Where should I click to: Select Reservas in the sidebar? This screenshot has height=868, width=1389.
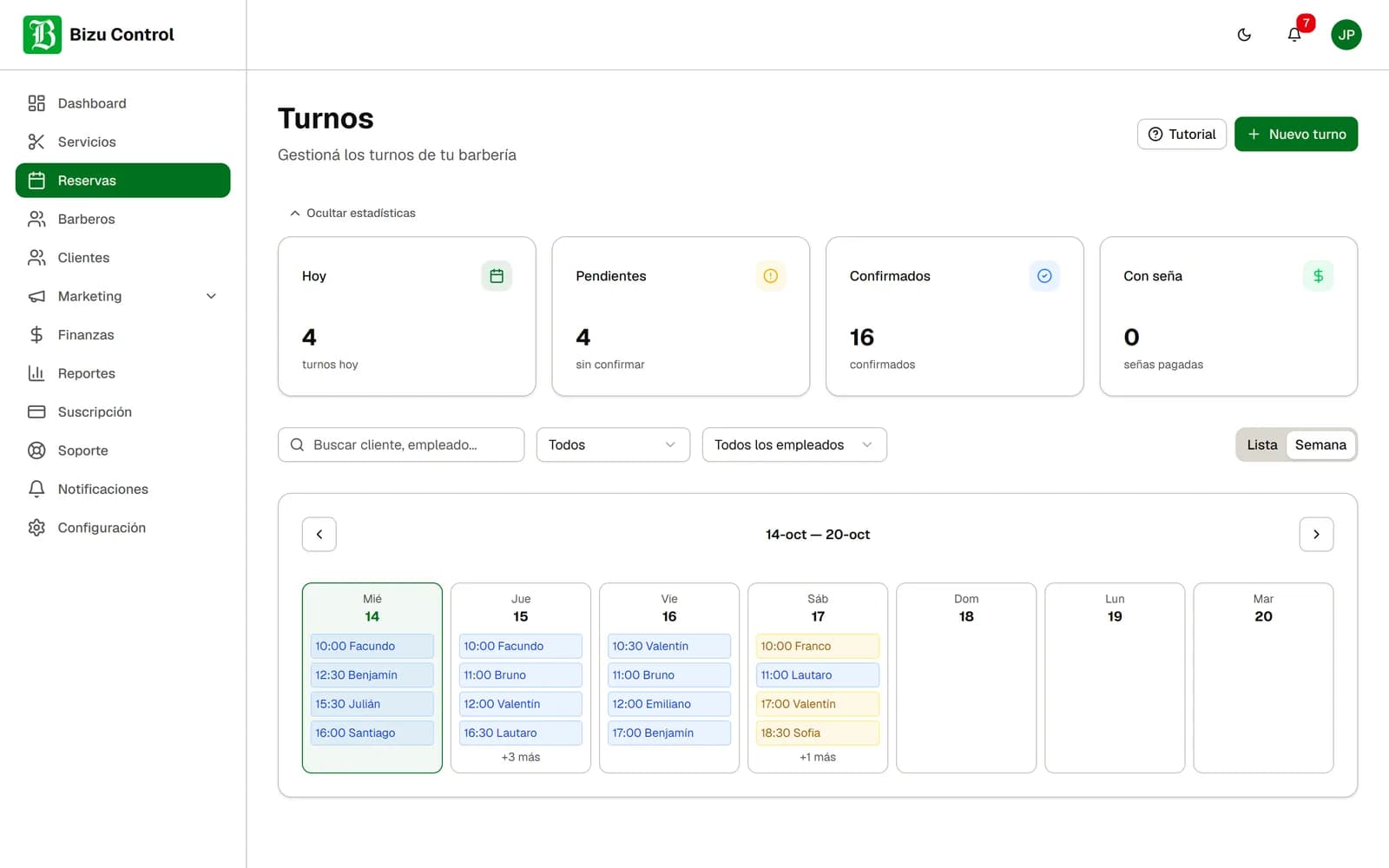click(122, 181)
